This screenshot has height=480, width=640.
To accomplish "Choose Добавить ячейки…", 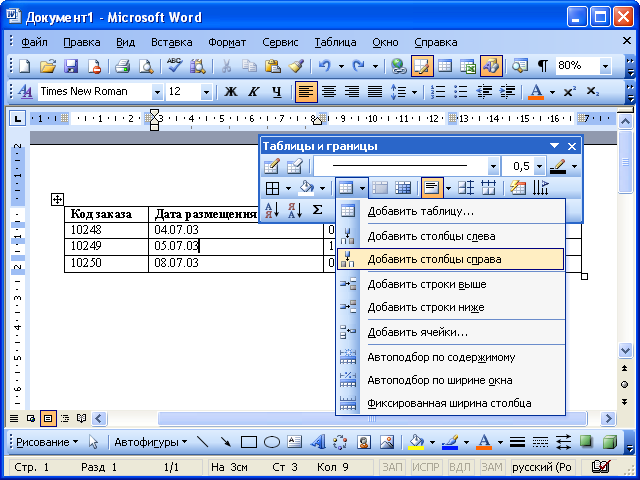I will pos(450,332).
